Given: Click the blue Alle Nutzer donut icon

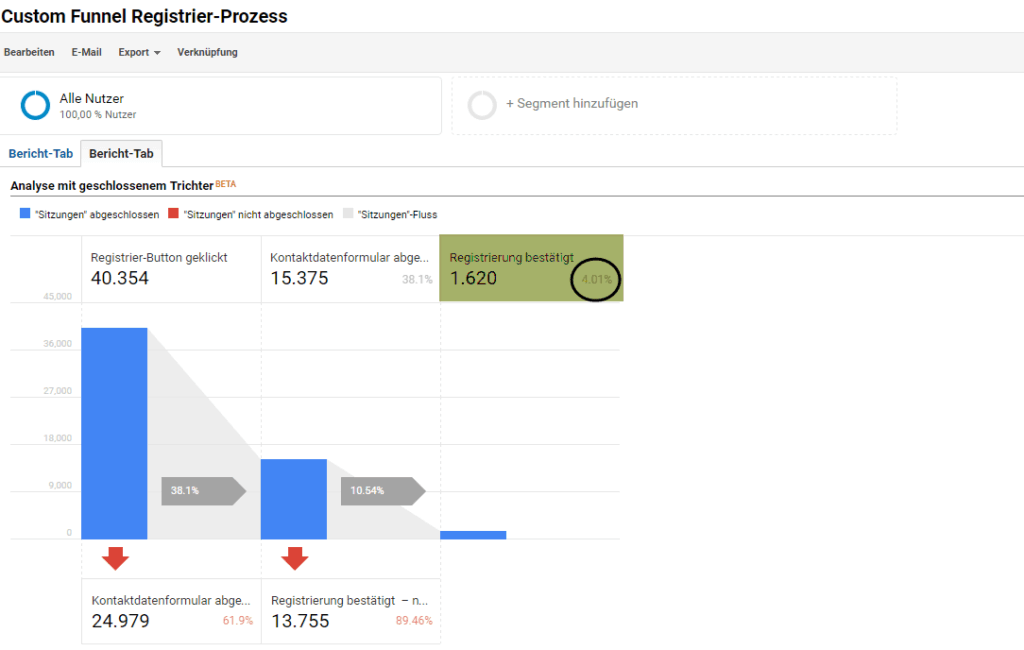Looking at the screenshot, I should [35, 105].
